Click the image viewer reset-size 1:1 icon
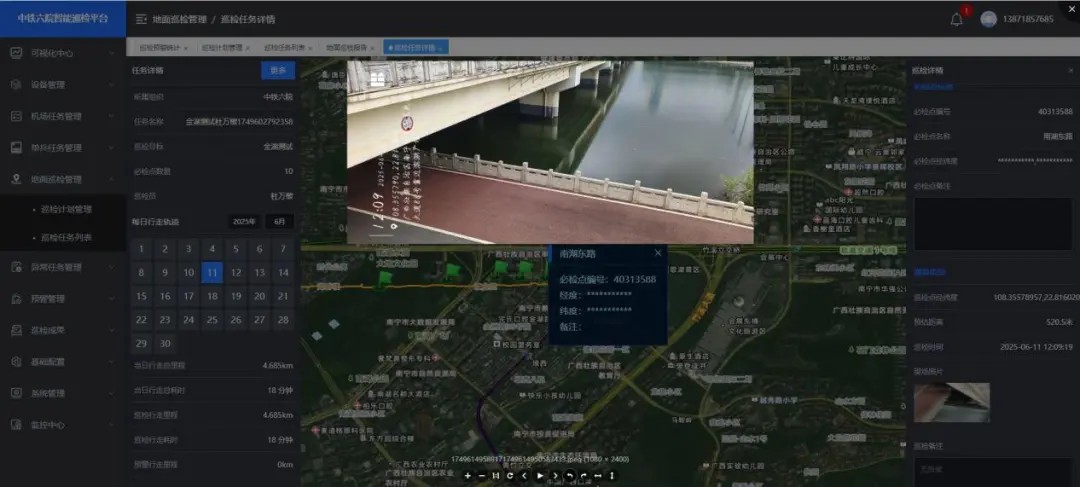Image resolution: width=1080 pixels, height=487 pixels. (495, 476)
